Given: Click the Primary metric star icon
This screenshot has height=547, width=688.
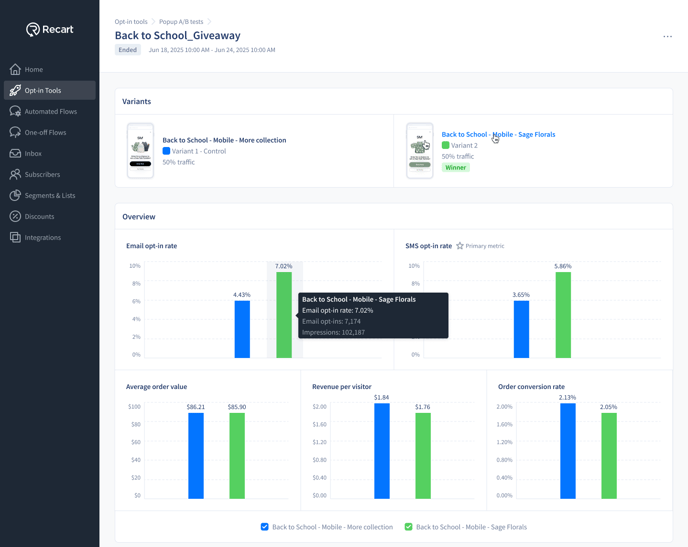Looking at the screenshot, I should coord(460,246).
